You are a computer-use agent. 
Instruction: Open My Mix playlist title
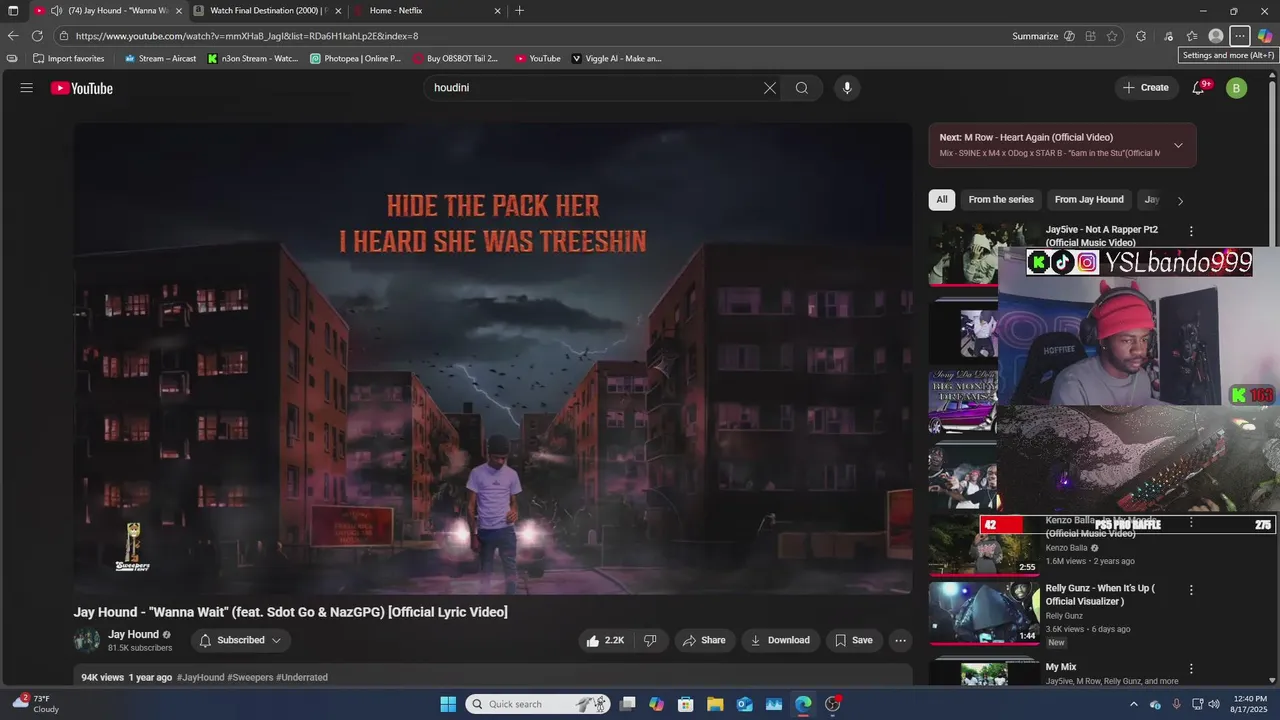(x=1061, y=667)
